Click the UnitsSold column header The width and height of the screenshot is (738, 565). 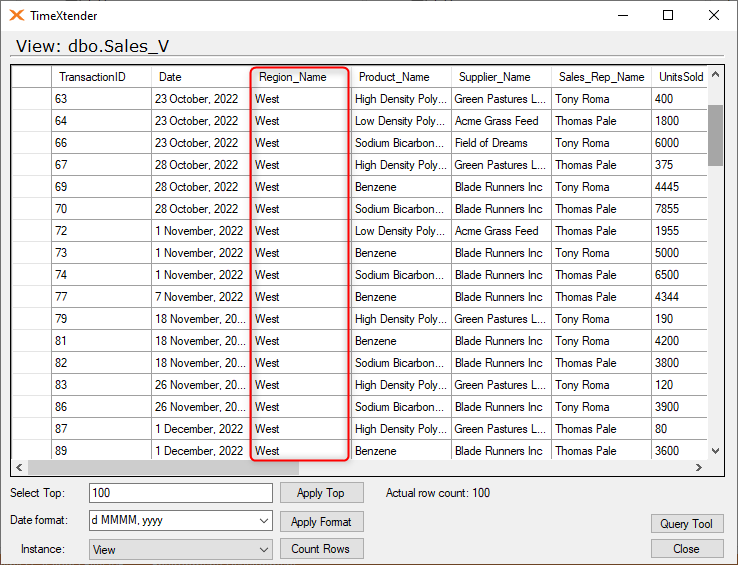[x=679, y=77]
